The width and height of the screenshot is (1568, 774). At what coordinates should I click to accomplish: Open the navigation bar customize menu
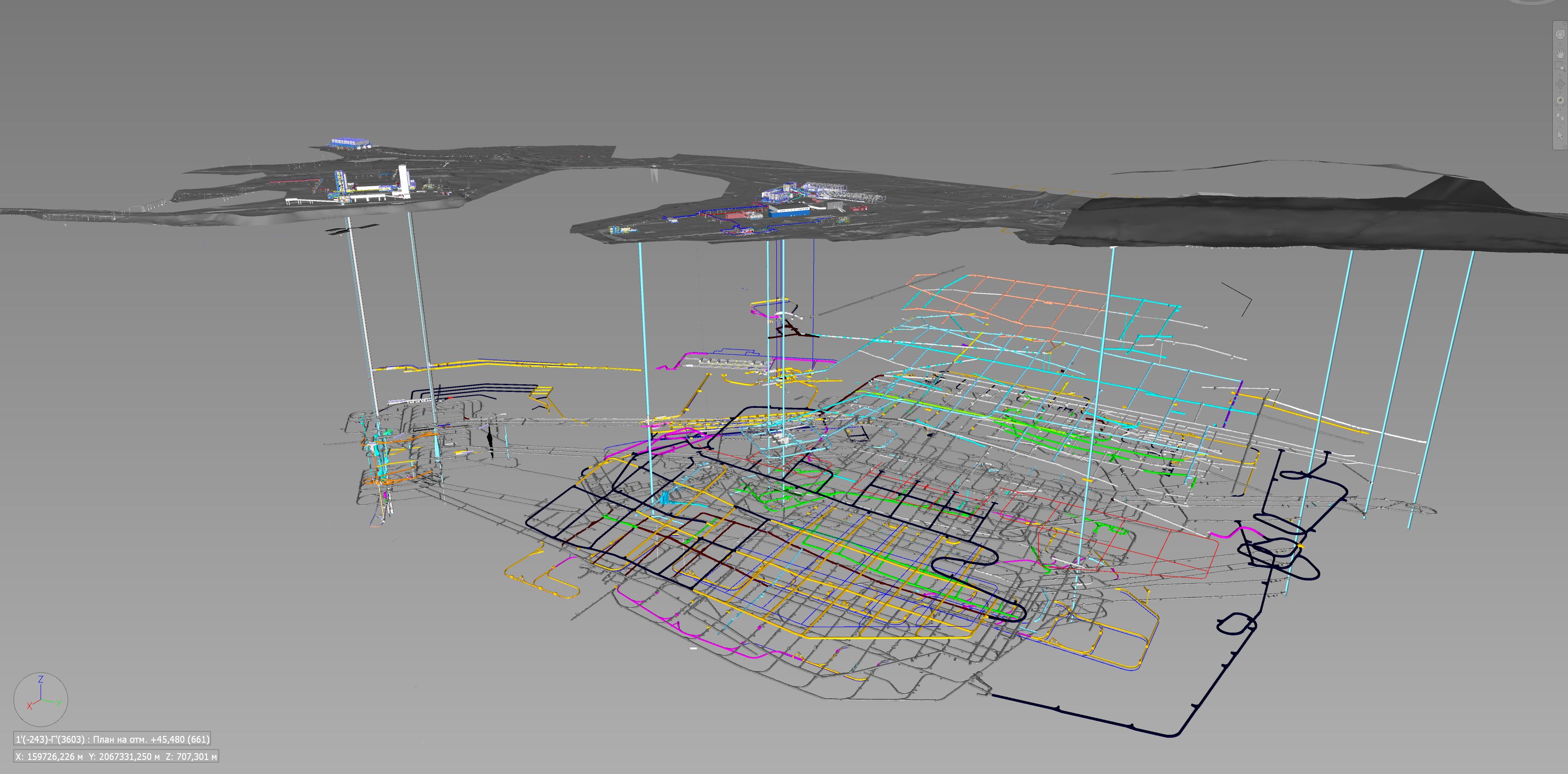[x=1564, y=146]
